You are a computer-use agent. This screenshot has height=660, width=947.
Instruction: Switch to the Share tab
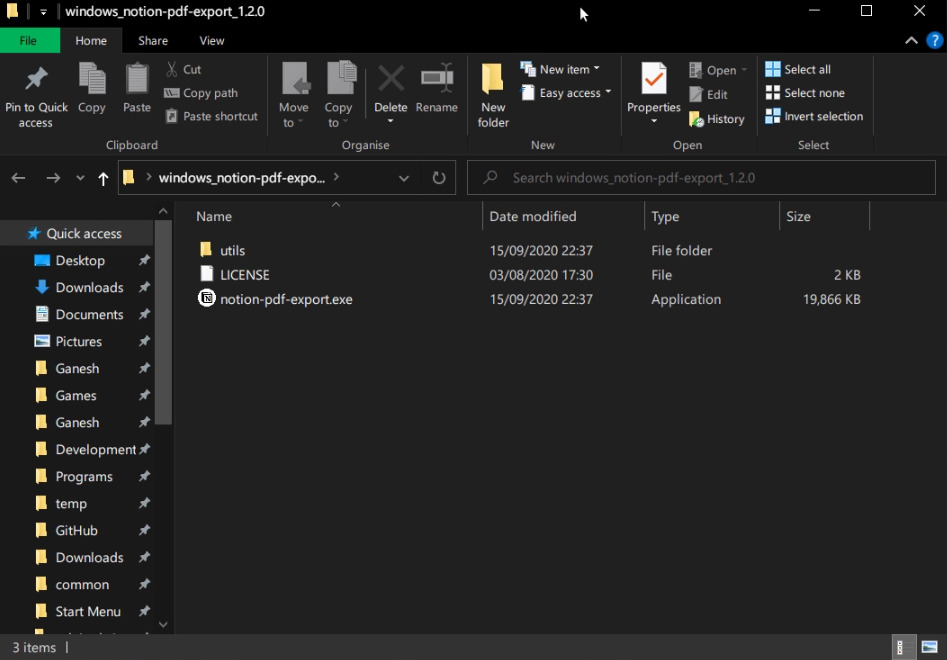tap(153, 40)
